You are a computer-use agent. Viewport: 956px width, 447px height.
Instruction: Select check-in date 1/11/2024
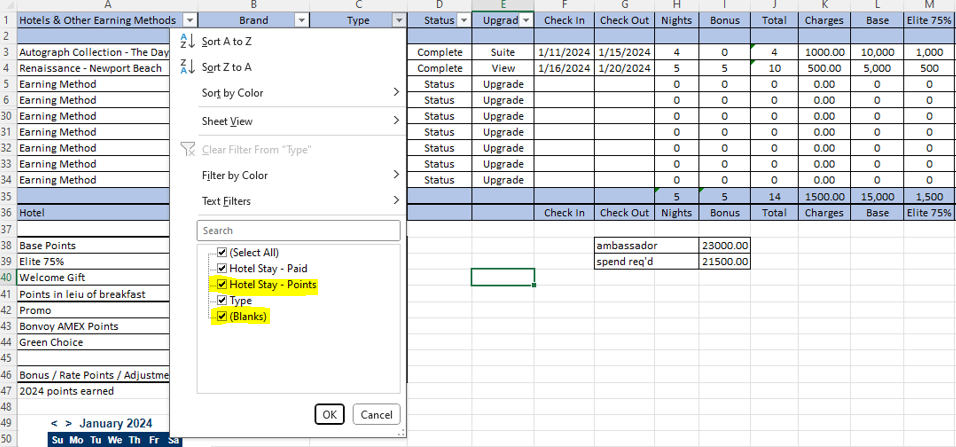pos(565,52)
